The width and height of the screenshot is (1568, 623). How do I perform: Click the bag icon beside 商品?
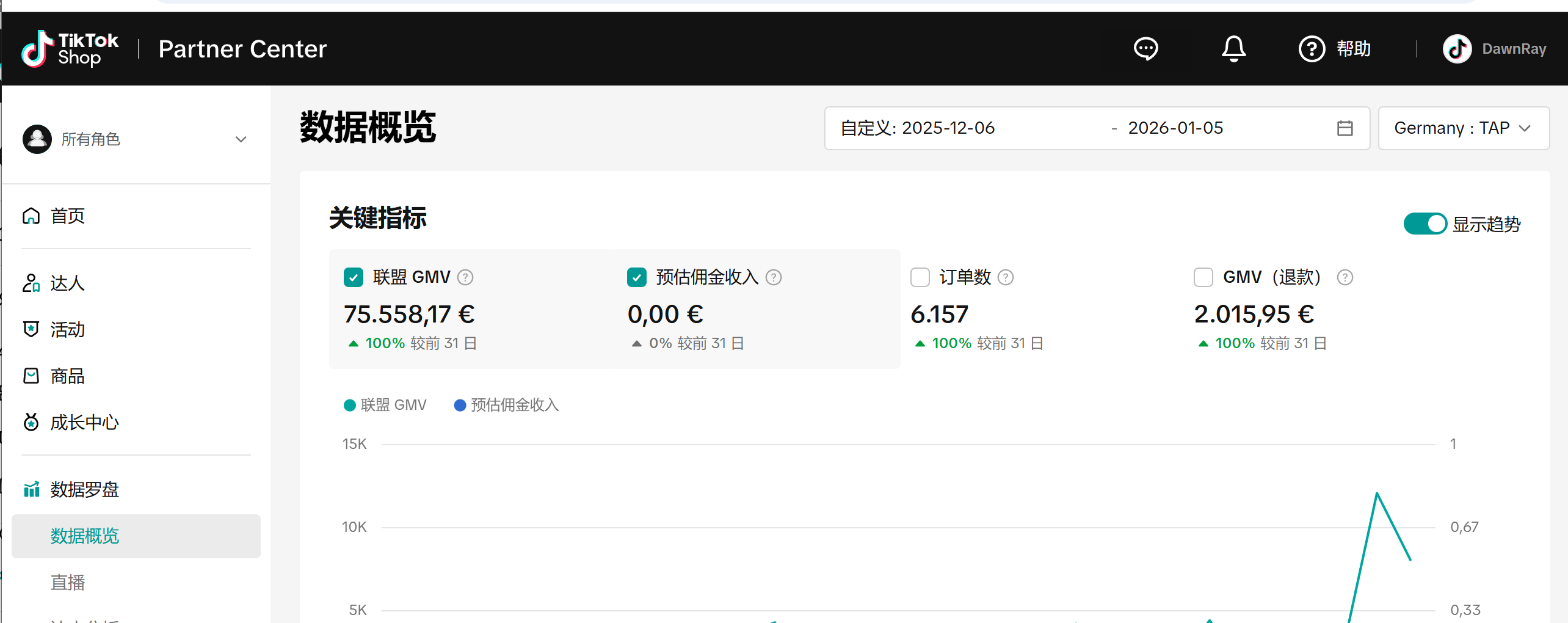click(31, 376)
